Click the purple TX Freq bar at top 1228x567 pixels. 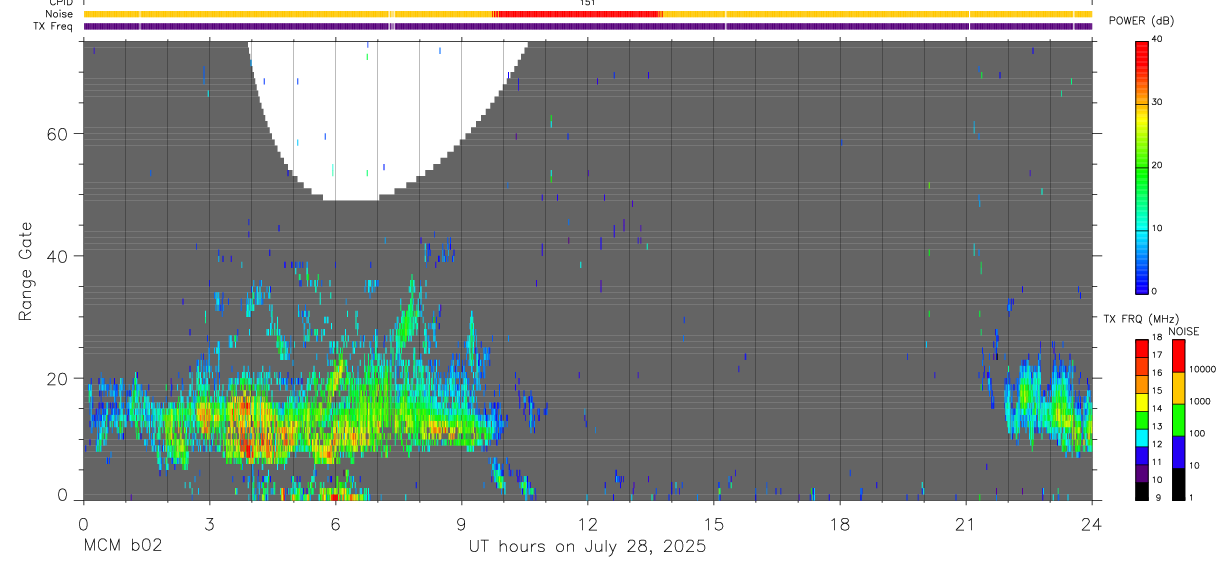[588, 26]
